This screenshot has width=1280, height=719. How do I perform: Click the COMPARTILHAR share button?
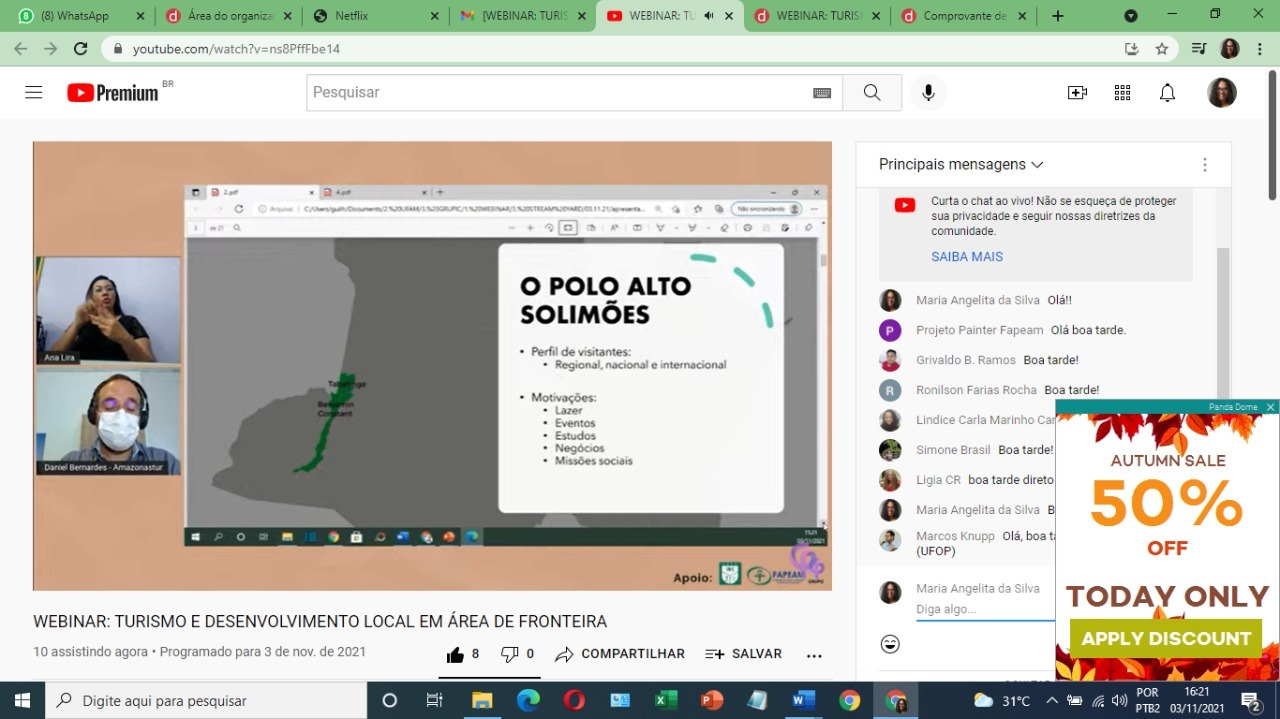pos(620,654)
